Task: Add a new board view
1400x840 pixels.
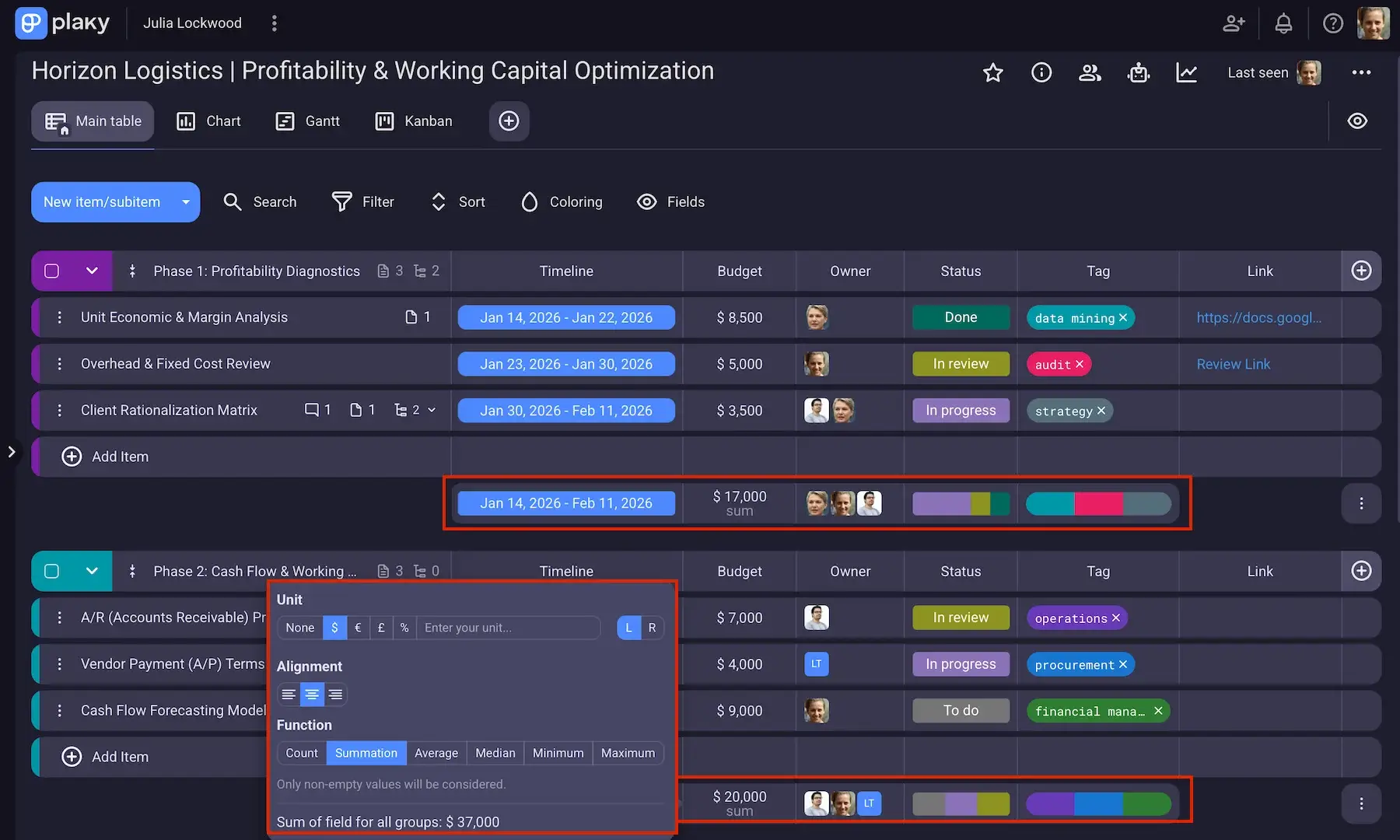Action: (x=509, y=121)
